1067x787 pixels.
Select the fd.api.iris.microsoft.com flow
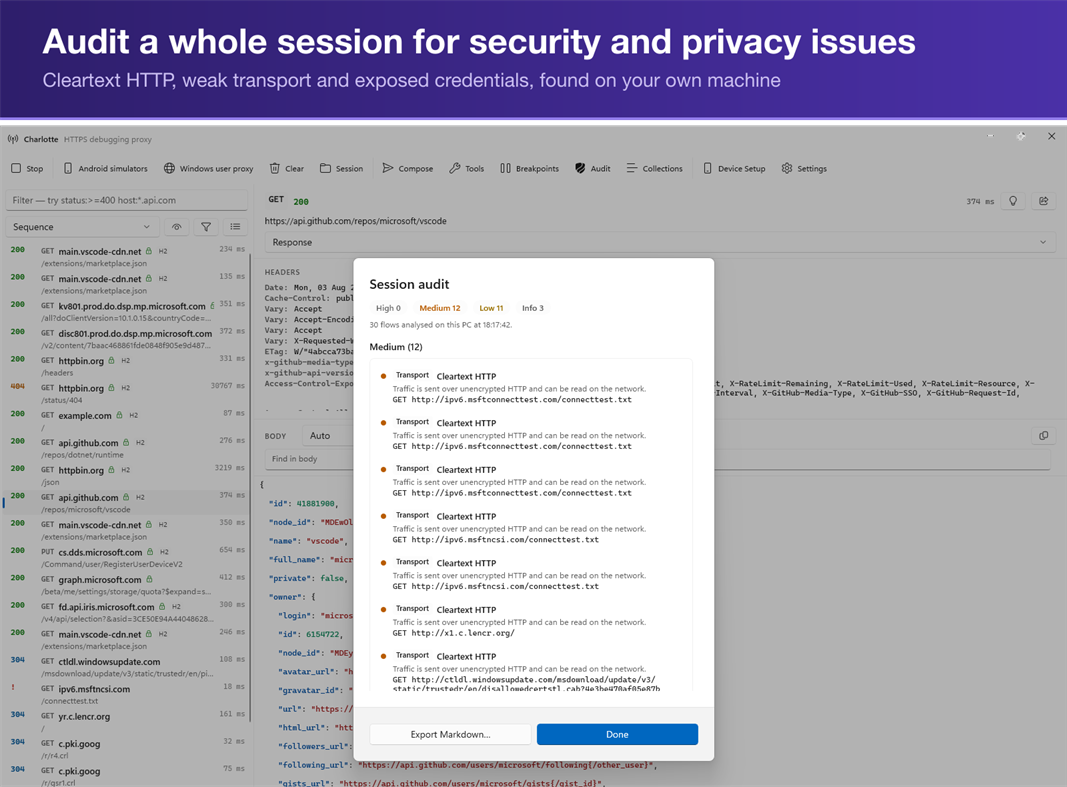pos(127,612)
